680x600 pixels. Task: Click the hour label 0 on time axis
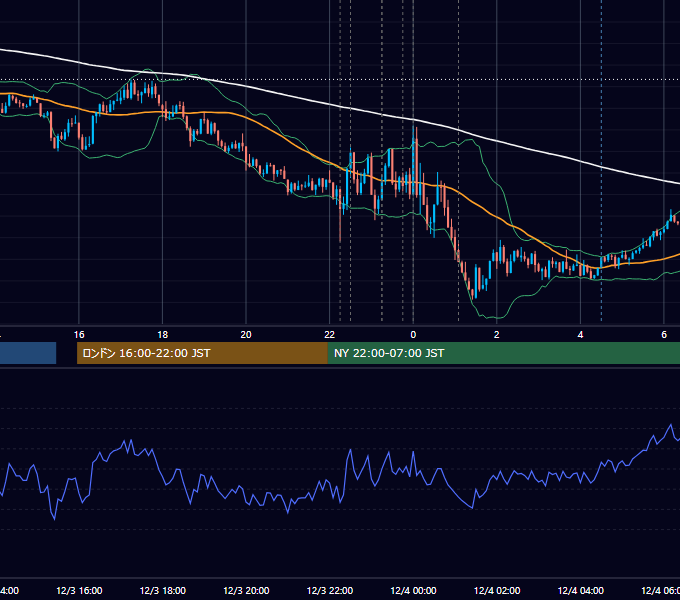(x=413, y=335)
